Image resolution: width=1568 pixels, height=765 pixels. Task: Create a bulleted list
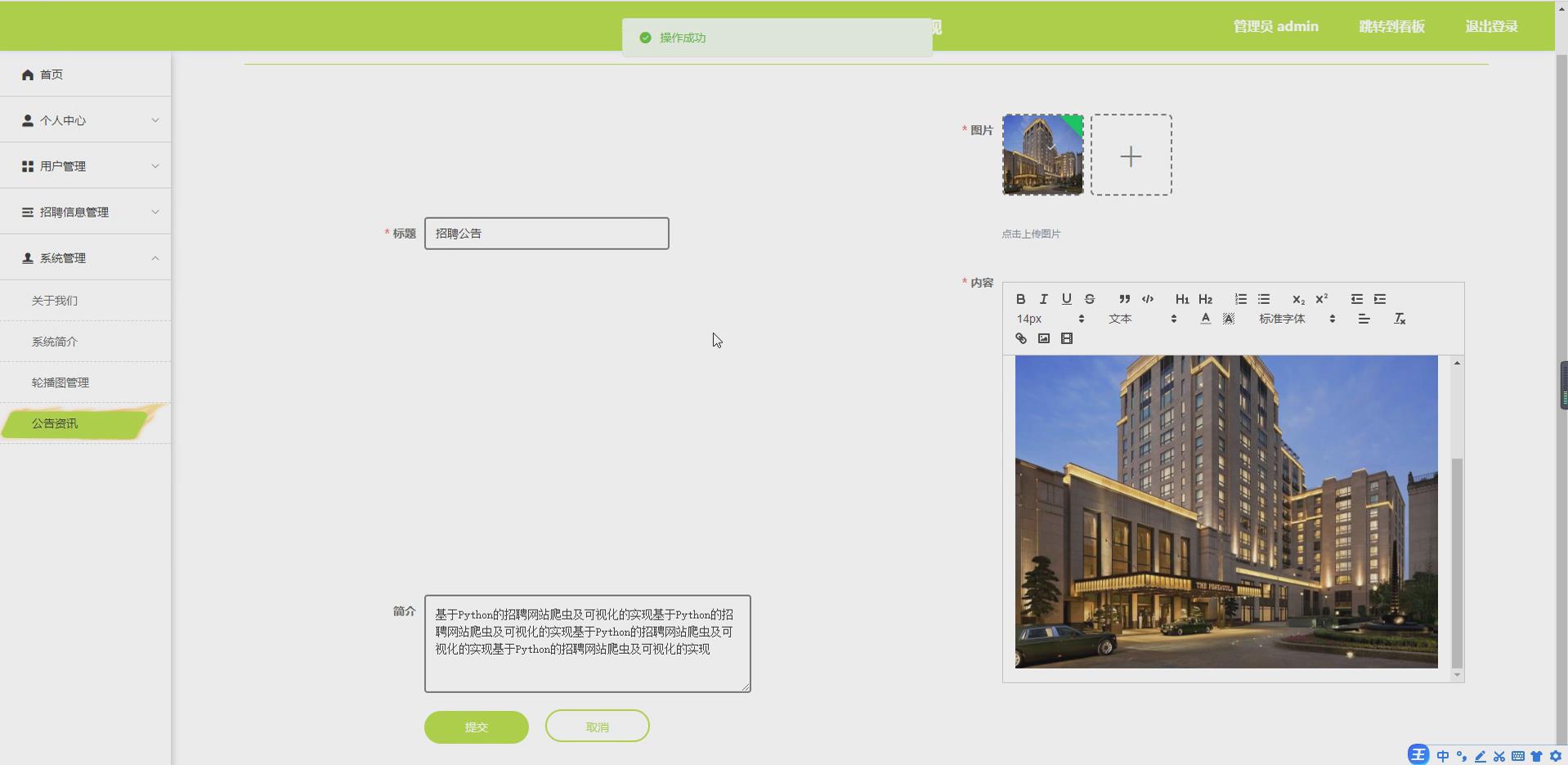click(1264, 299)
